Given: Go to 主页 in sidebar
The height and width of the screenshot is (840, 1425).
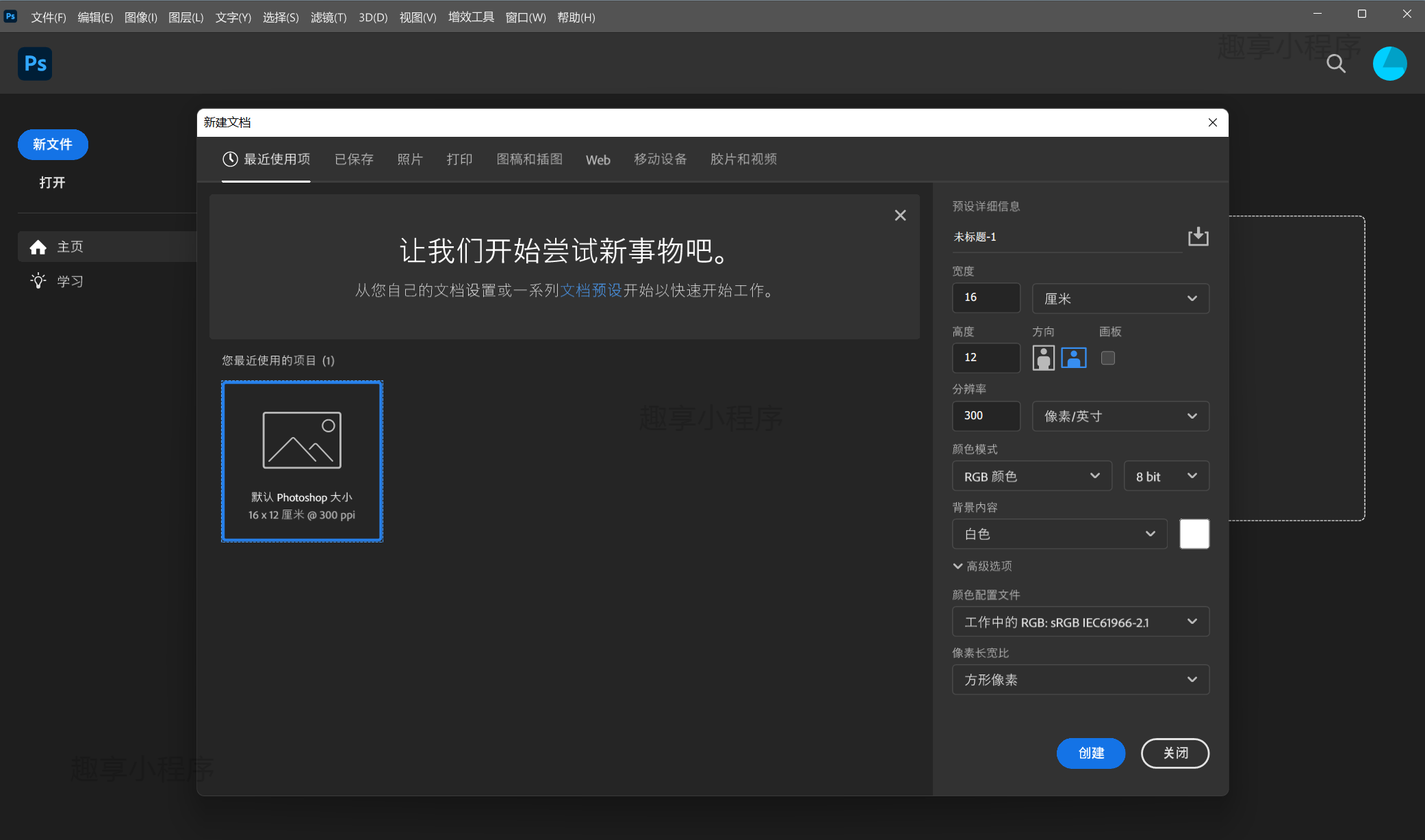Looking at the screenshot, I should pyautogui.click(x=107, y=246).
